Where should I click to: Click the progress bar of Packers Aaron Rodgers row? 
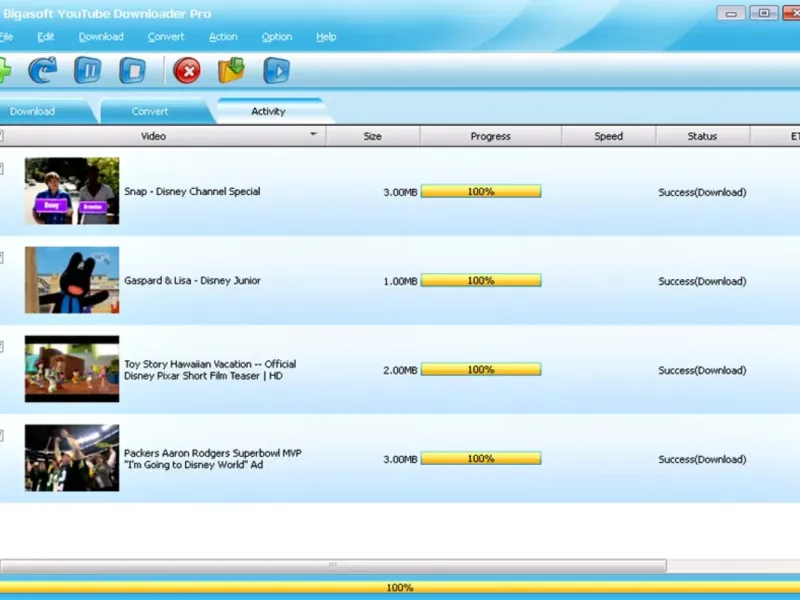(481, 459)
